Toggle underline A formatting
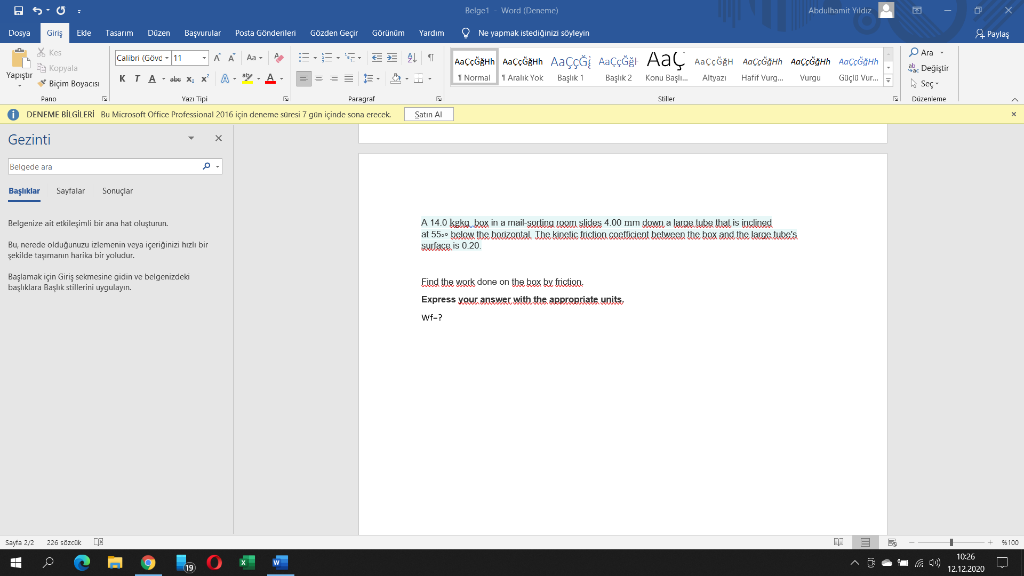The height and width of the screenshot is (576, 1024). 152,79
